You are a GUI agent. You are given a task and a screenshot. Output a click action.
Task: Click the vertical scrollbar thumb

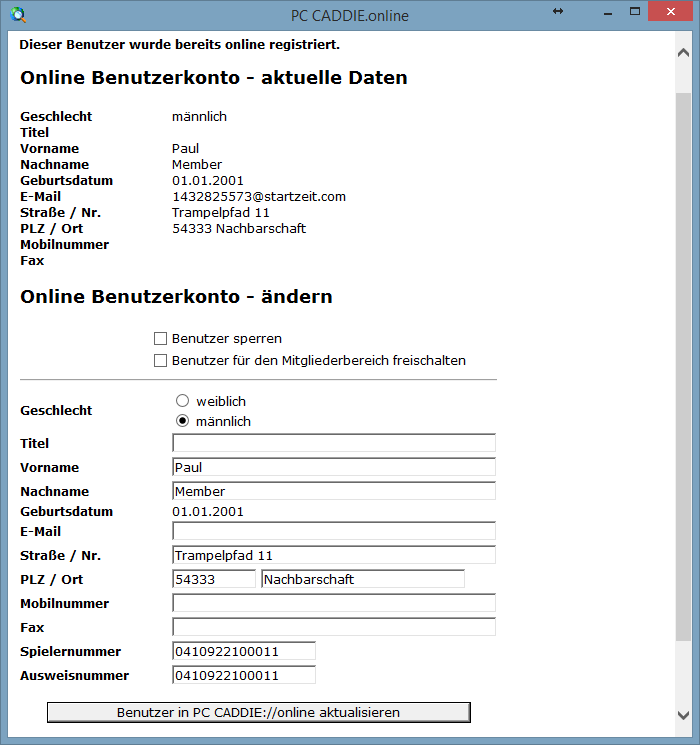click(x=683, y=366)
